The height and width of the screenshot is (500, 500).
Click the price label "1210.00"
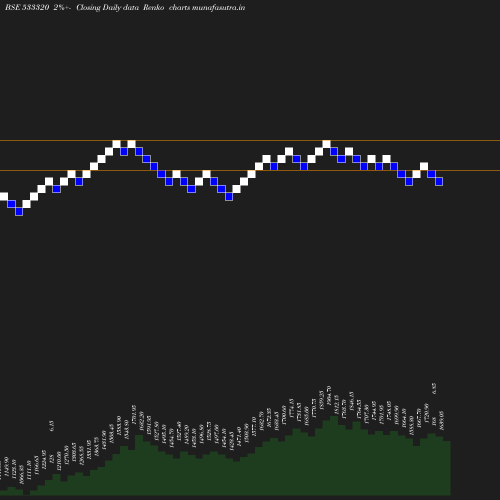(59, 461)
